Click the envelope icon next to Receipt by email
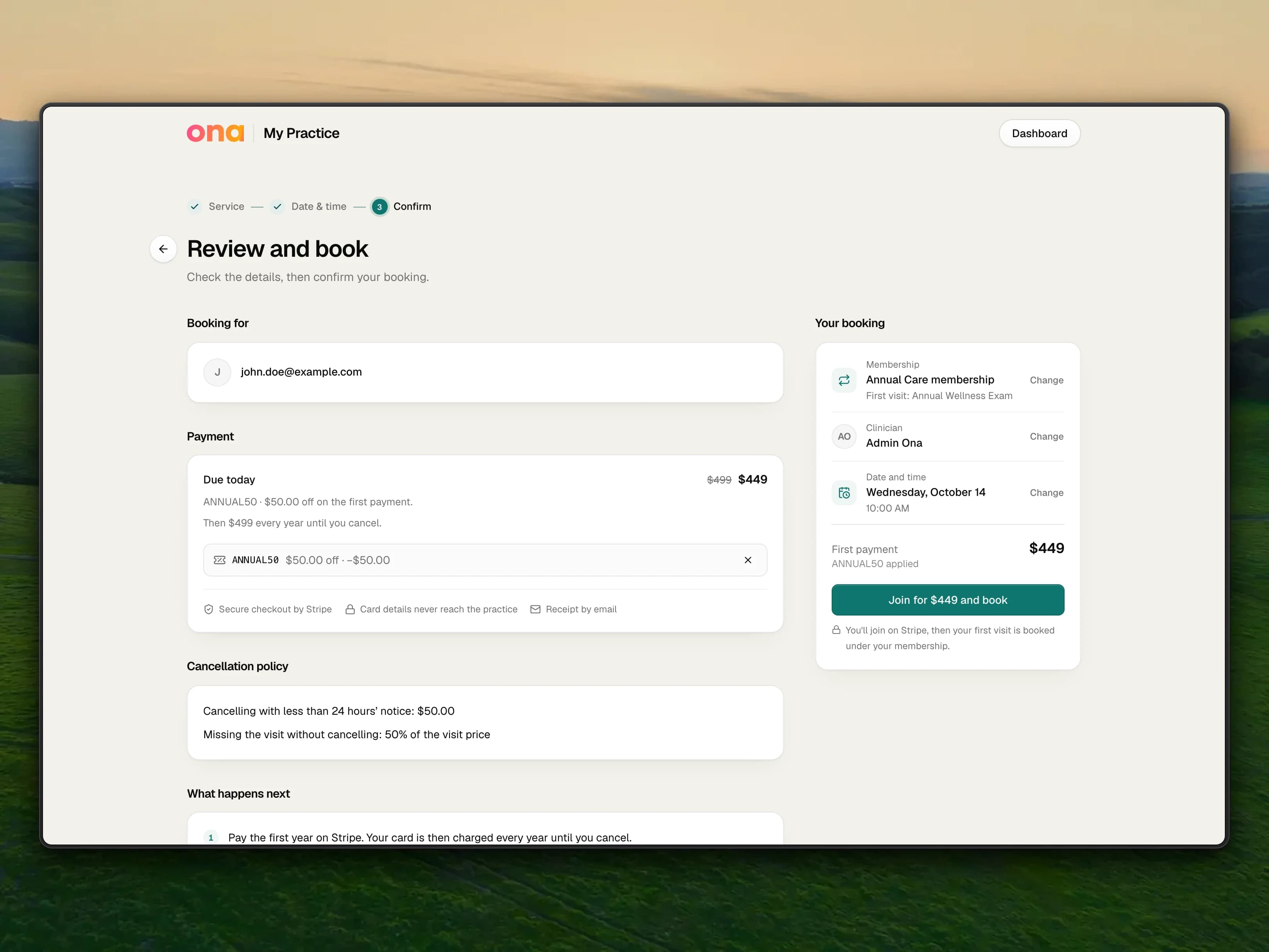The width and height of the screenshot is (1269, 952). pos(535,609)
